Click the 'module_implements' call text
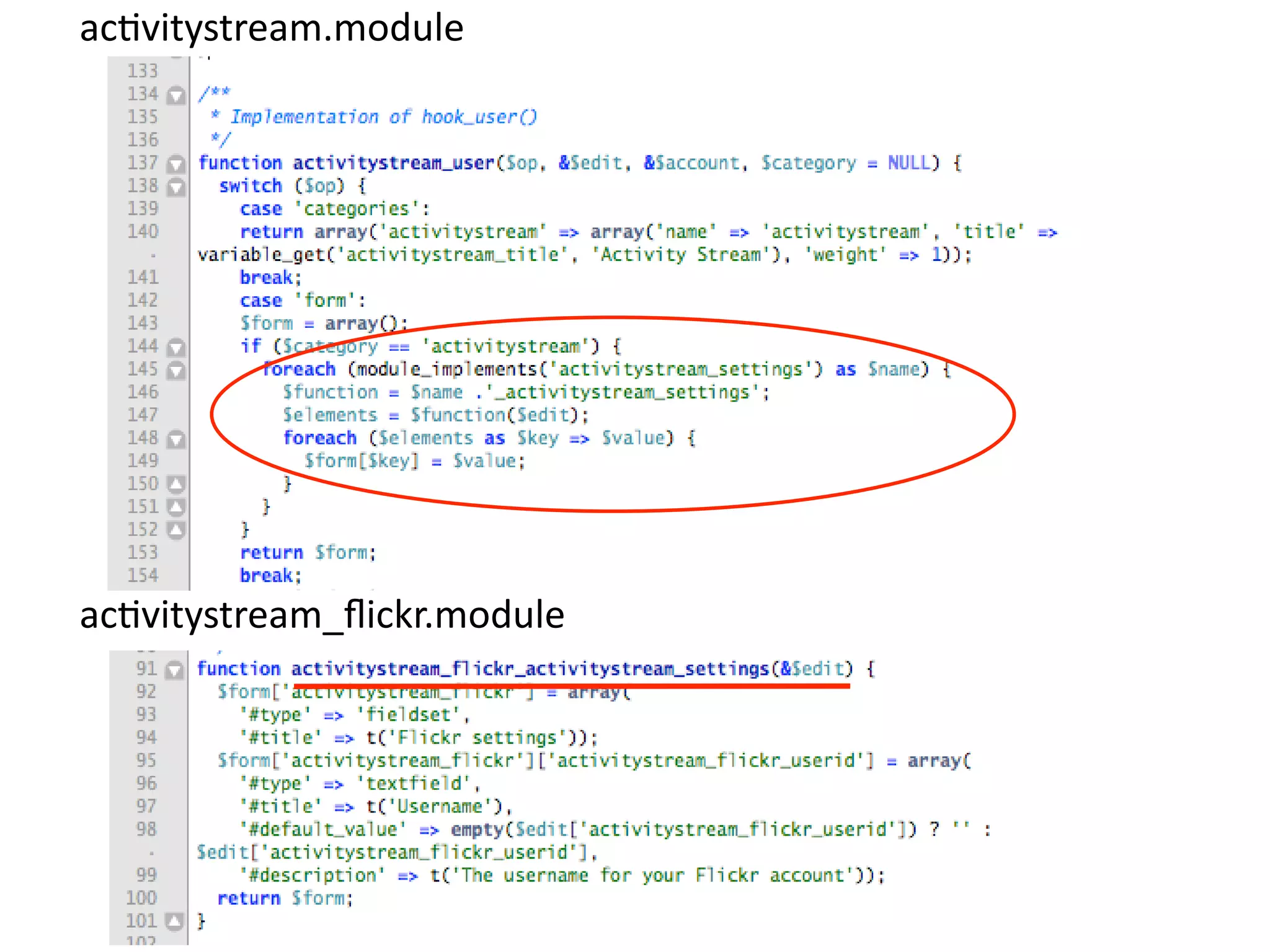This screenshot has width=1270, height=952. (446, 369)
